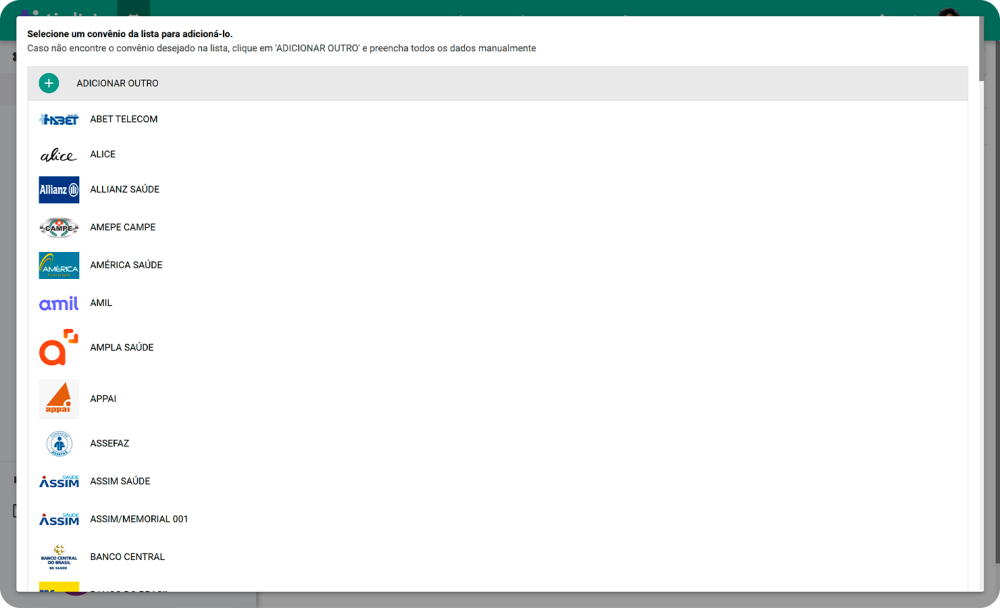The height and width of the screenshot is (608, 1000).
Task: Click the circular Assefaz logo
Action: [59, 444]
